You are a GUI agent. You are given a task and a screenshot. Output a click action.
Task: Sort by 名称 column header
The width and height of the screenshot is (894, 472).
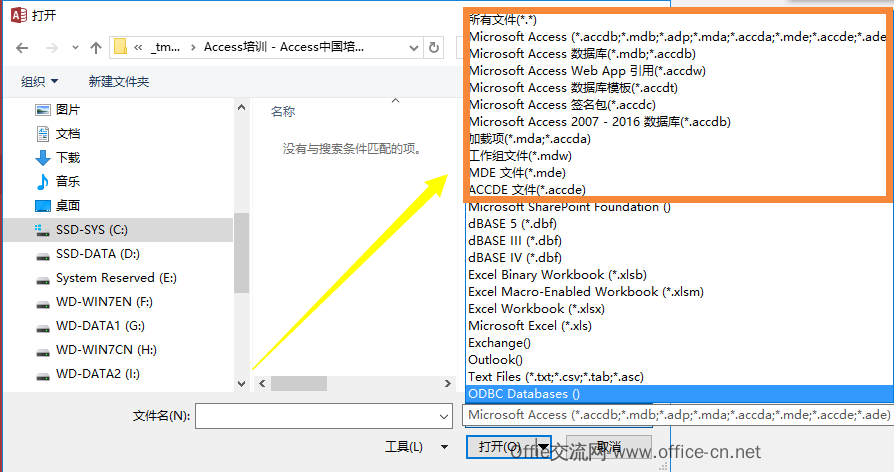[283, 112]
